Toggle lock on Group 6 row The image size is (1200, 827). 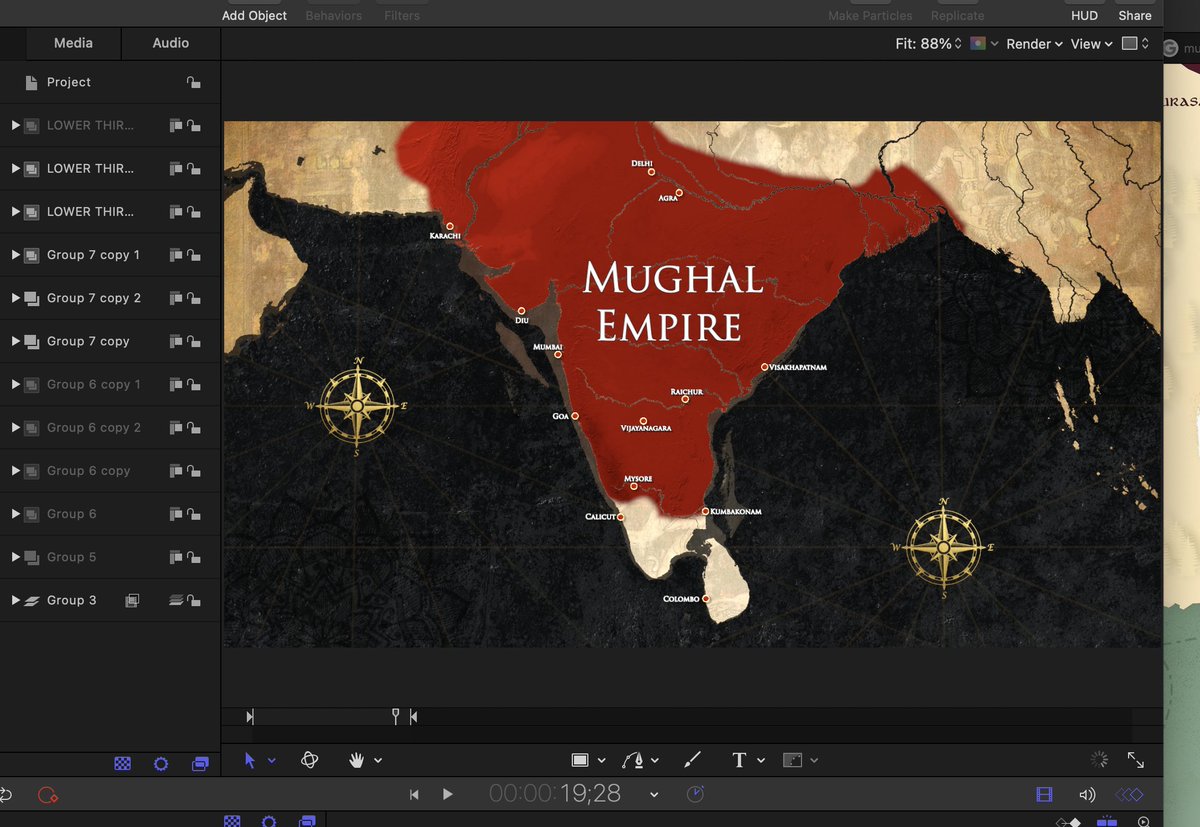point(194,514)
